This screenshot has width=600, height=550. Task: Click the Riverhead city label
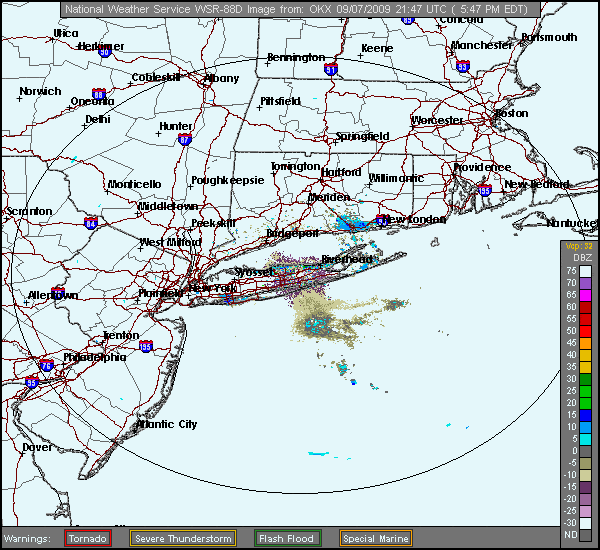(347, 259)
